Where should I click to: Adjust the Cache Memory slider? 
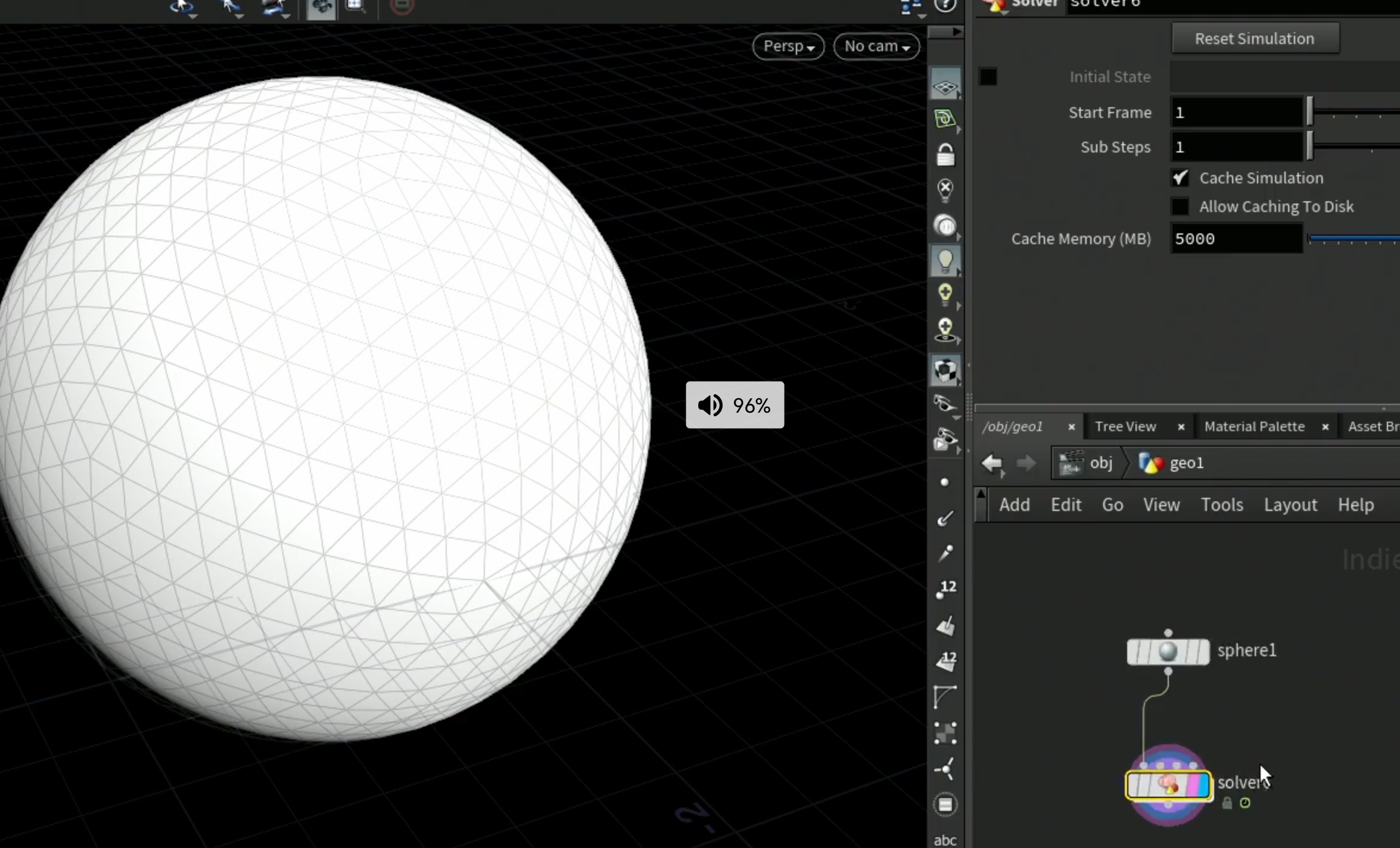point(1354,239)
